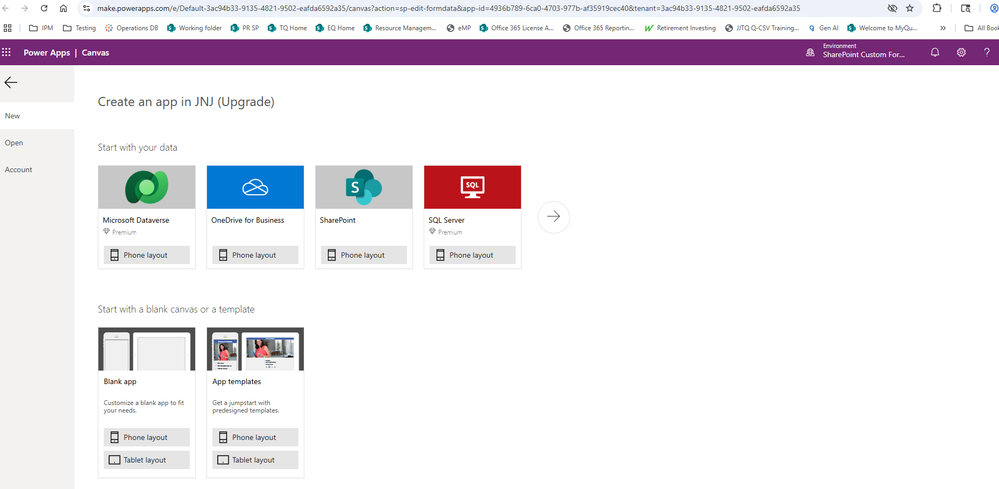Click the App templates preview thumbnail

click(255, 349)
